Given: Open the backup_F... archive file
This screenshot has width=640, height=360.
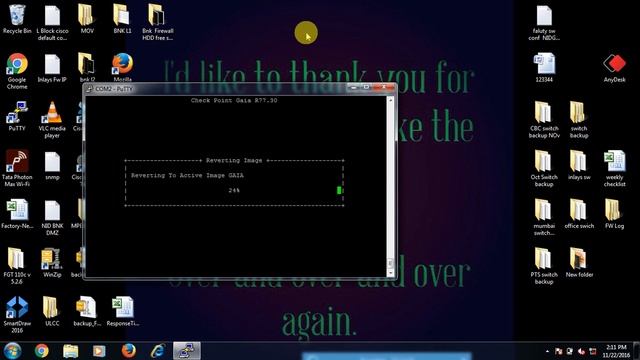Looking at the screenshot, I should click(87, 311).
